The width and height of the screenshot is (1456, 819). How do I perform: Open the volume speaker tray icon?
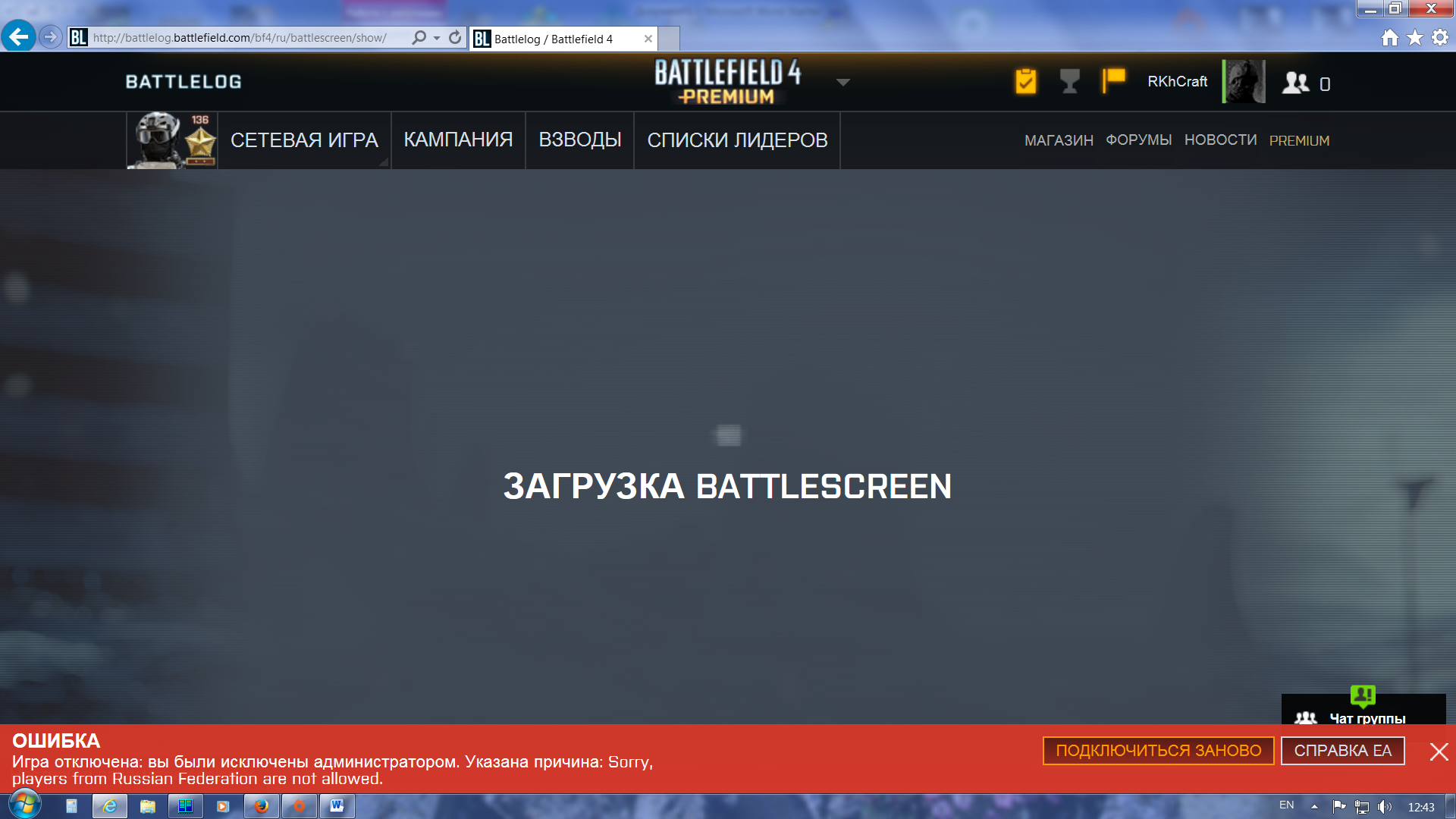click(1385, 807)
